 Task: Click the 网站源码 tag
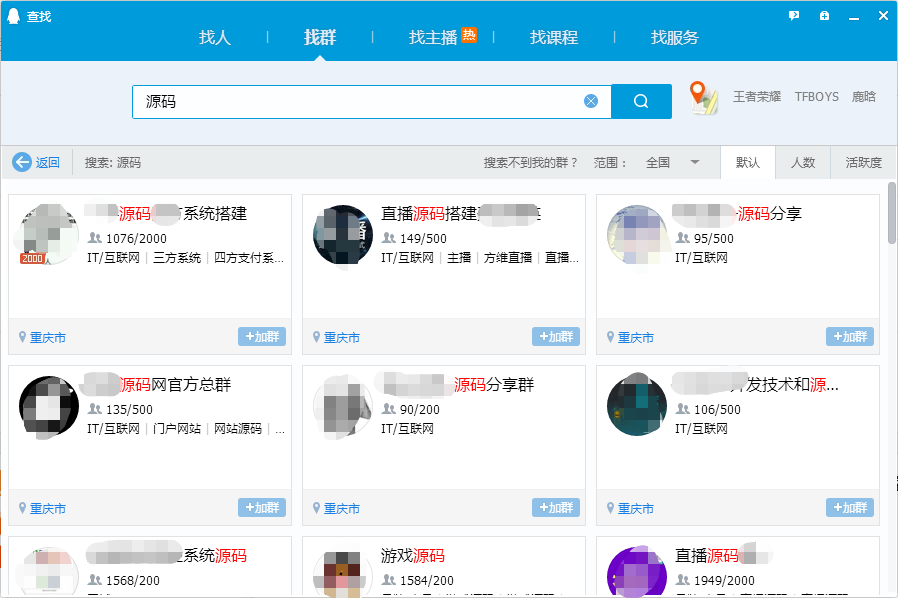238,428
